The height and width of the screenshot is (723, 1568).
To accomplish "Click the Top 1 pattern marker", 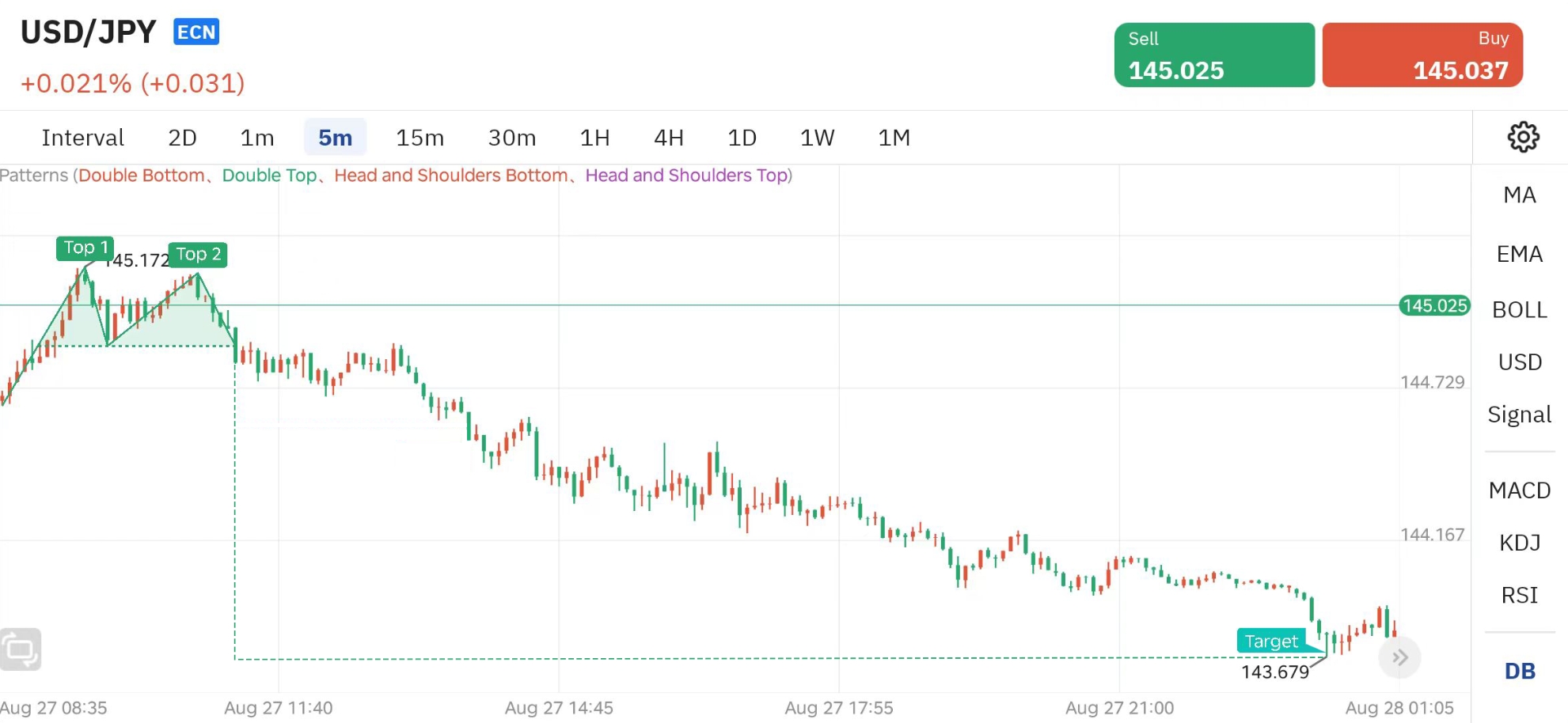I will pyautogui.click(x=85, y=248).
